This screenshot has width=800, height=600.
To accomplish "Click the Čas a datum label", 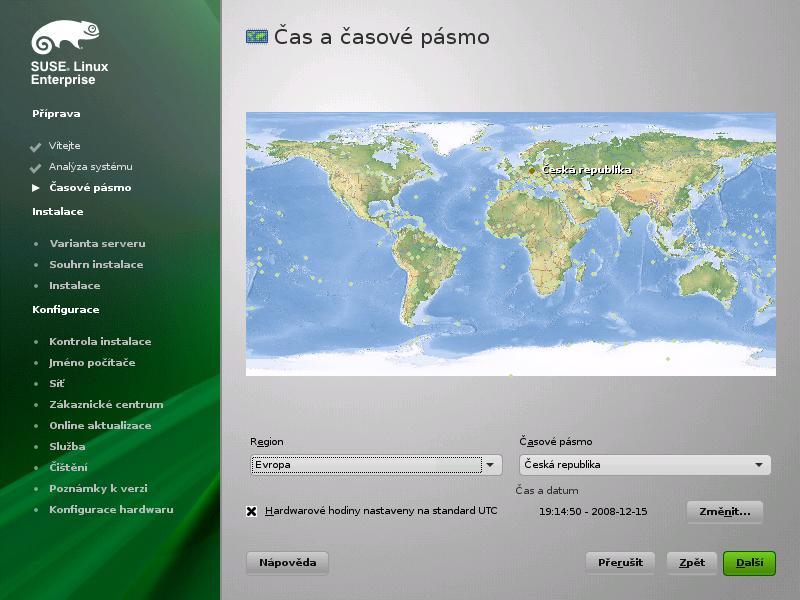I will [547, 491].
